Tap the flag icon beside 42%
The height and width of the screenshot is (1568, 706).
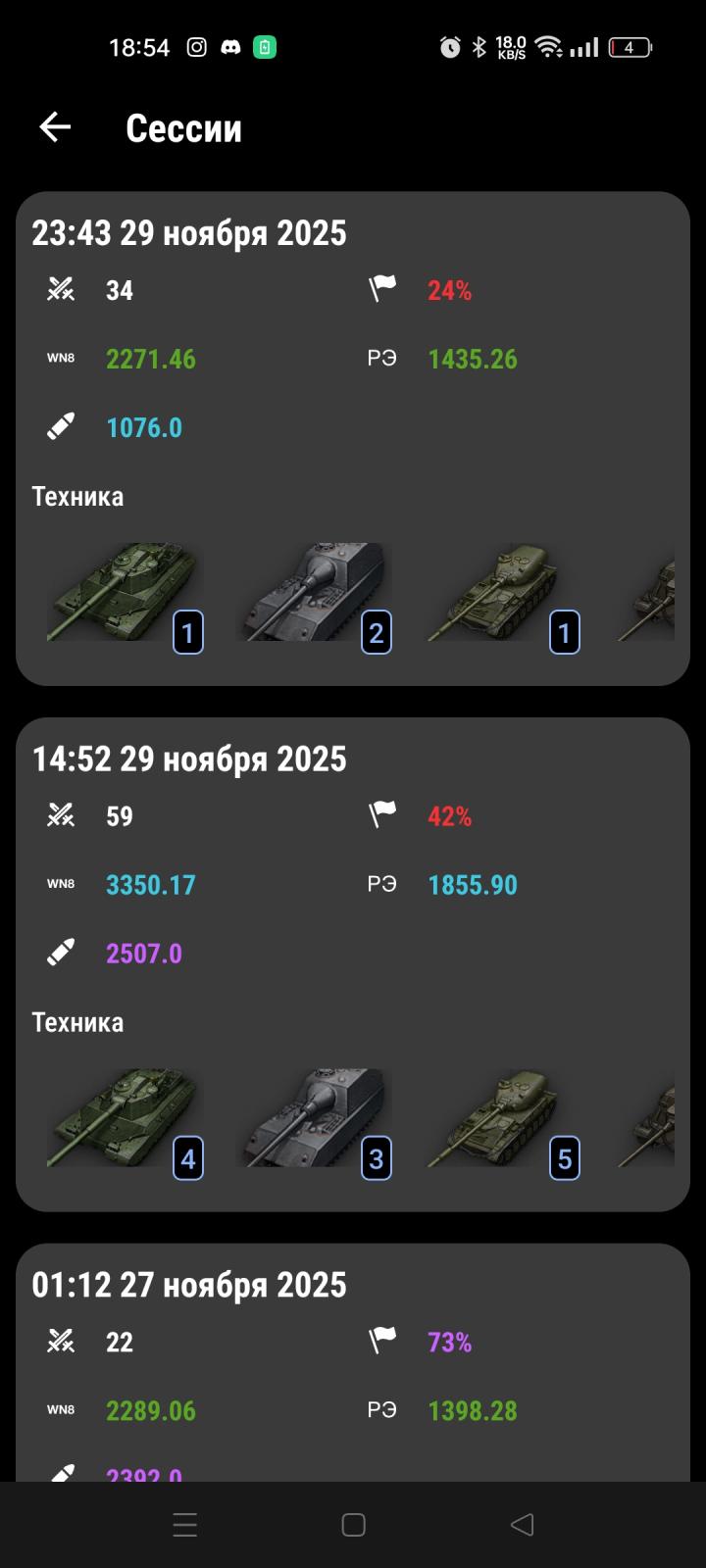tap(382, 815)
